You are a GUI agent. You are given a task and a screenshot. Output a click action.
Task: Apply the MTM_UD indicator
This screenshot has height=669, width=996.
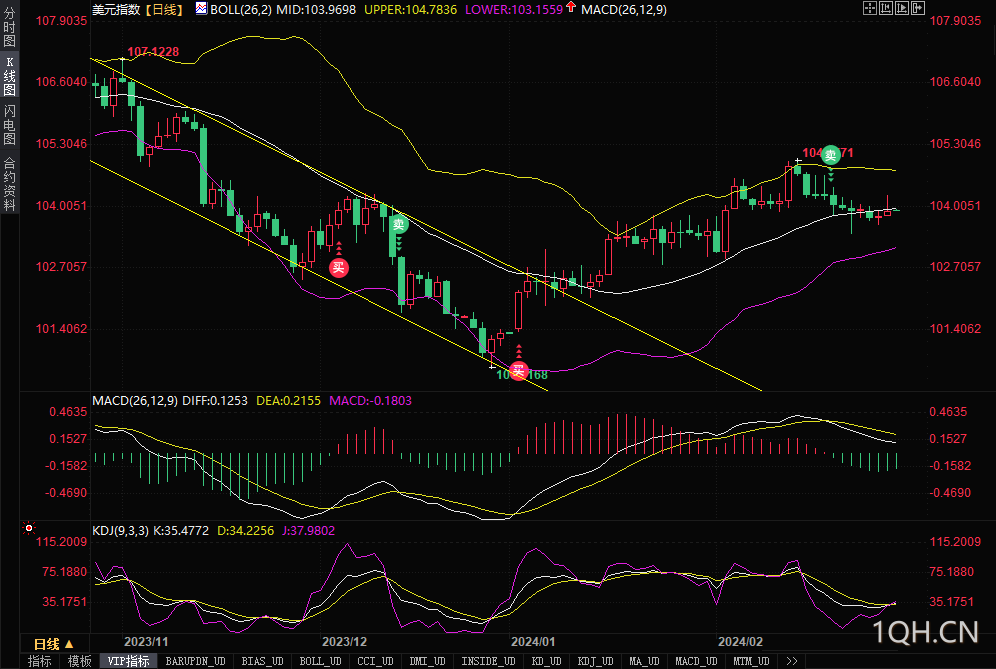(751, 661)
